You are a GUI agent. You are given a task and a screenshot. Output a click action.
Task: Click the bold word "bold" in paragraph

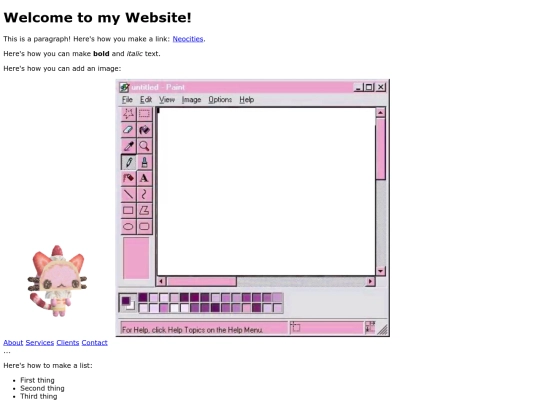tap(101, 54)
